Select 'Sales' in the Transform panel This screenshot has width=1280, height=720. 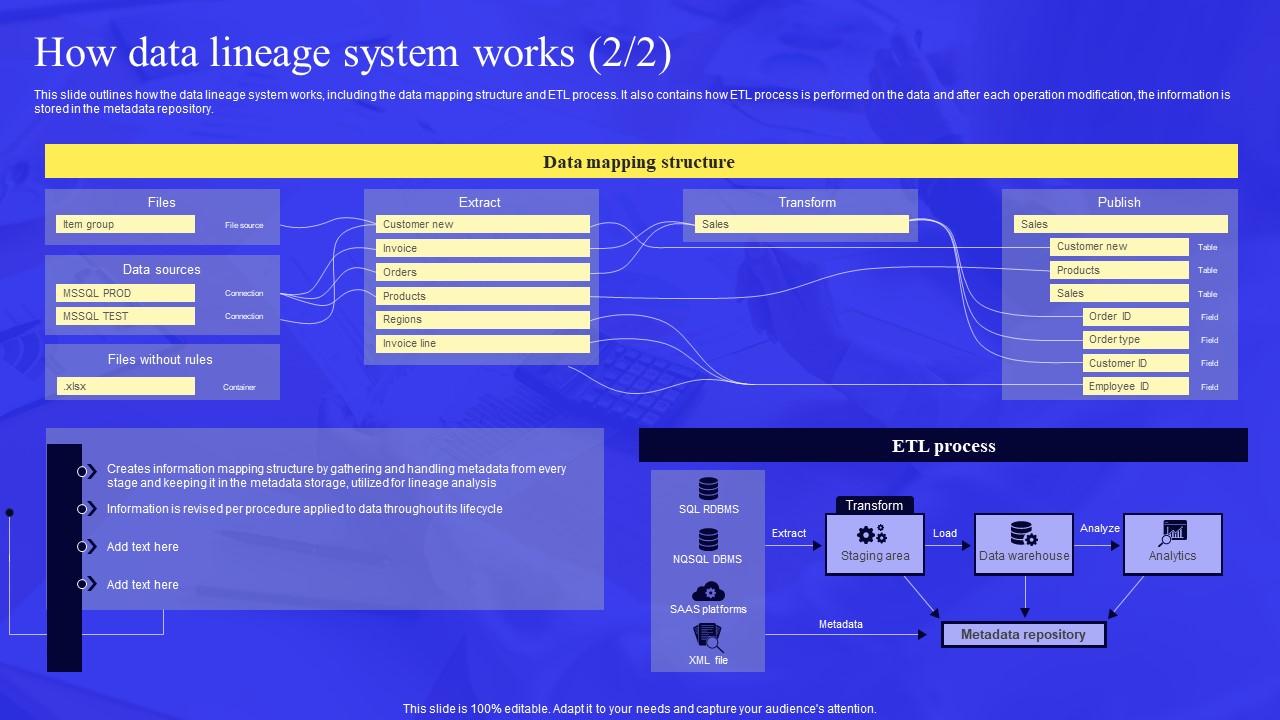coord(802,224)
